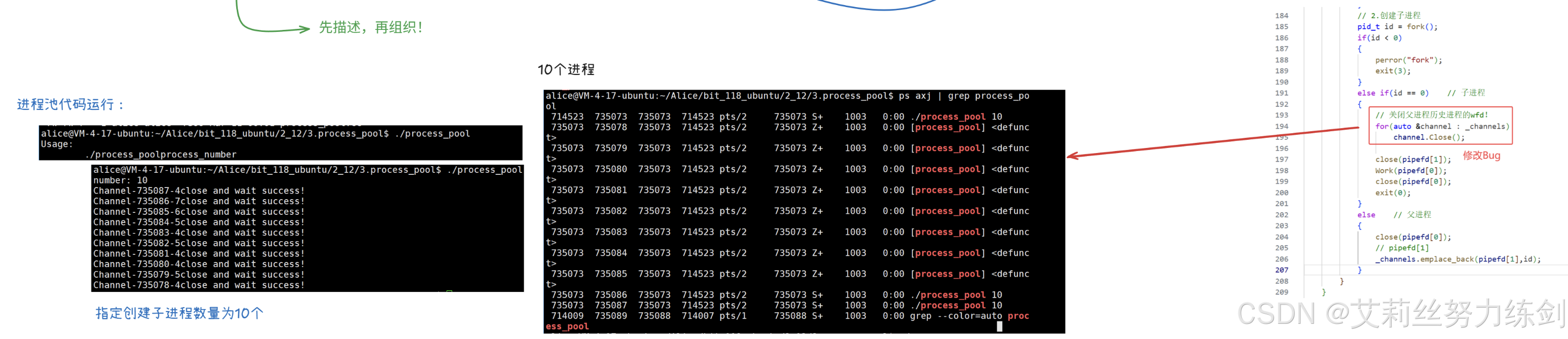Click 'Channel-735087-4close and wait success!' line
The width and height of the screenshot is (1568, 339).
point(199,191)
